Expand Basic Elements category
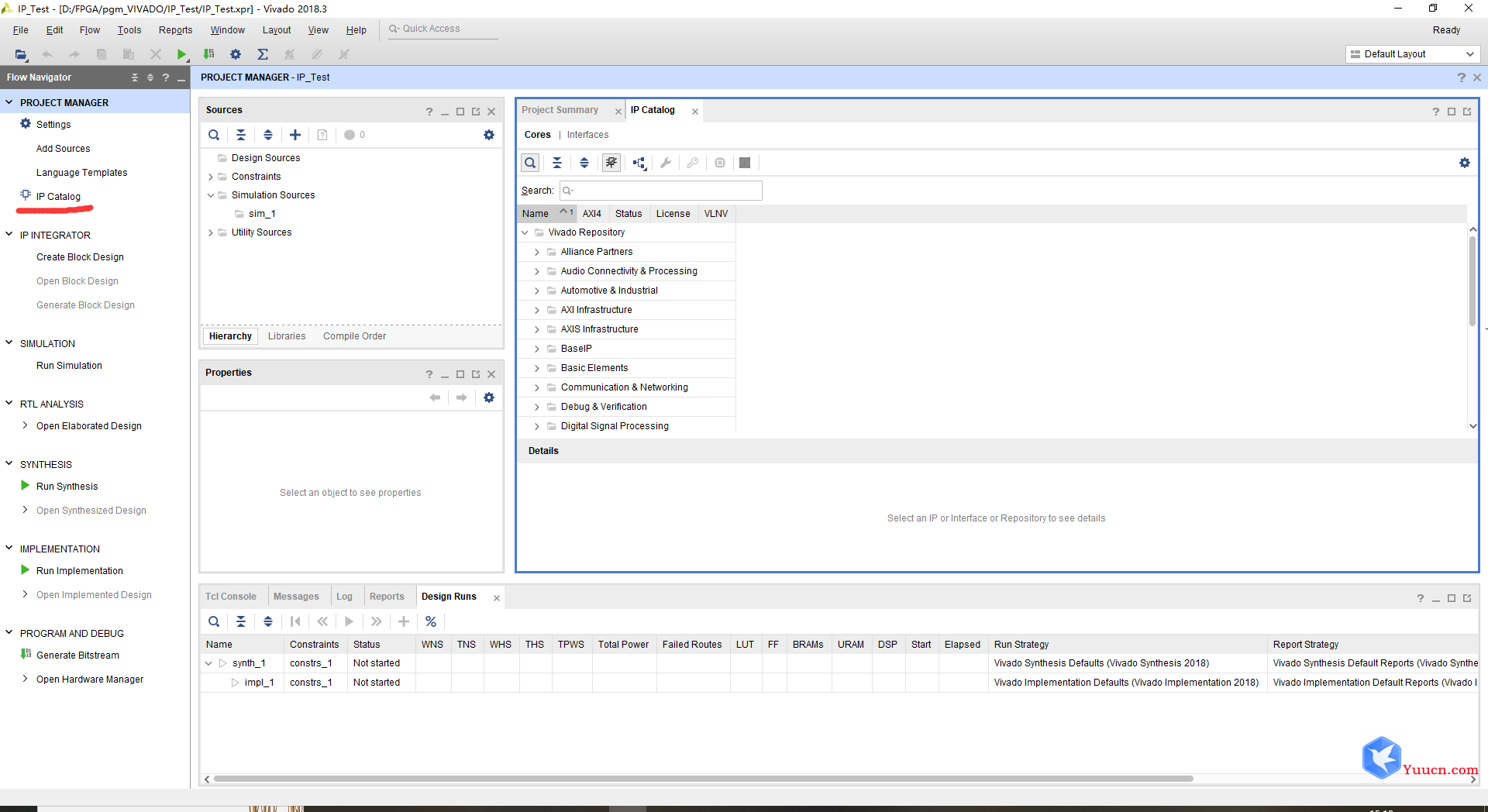 coord(536,368)
